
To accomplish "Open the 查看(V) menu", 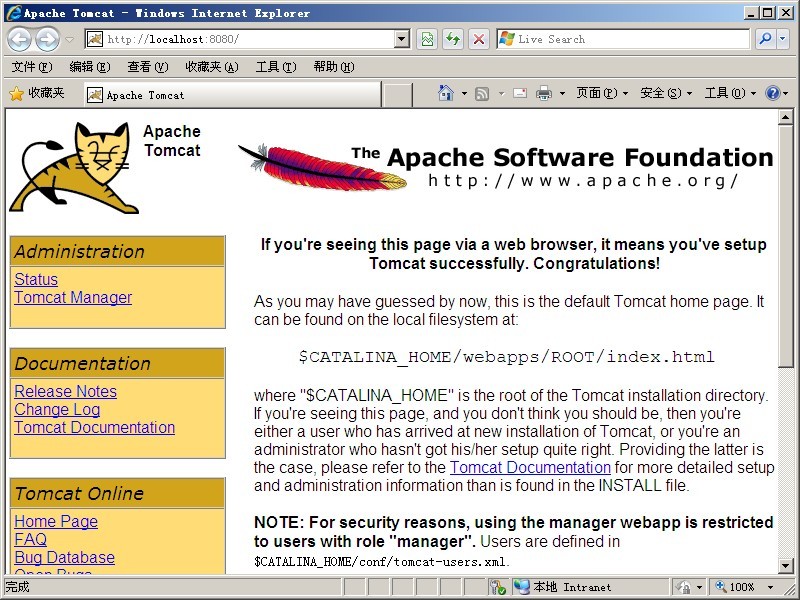I will click(147, 67).
